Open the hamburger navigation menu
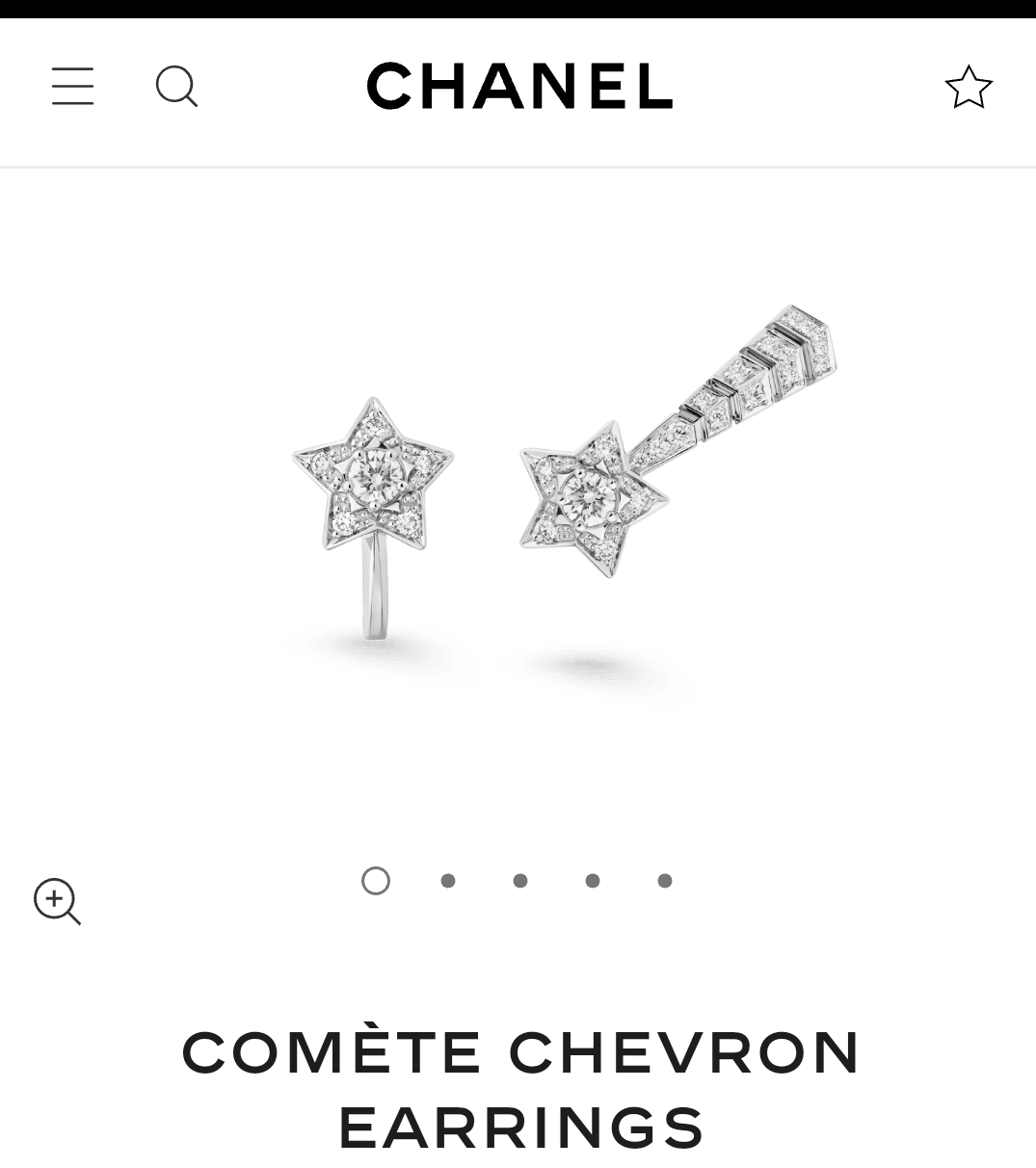Image resolution: width=1036 pixels, height=1168 pixels. (72, 86)
